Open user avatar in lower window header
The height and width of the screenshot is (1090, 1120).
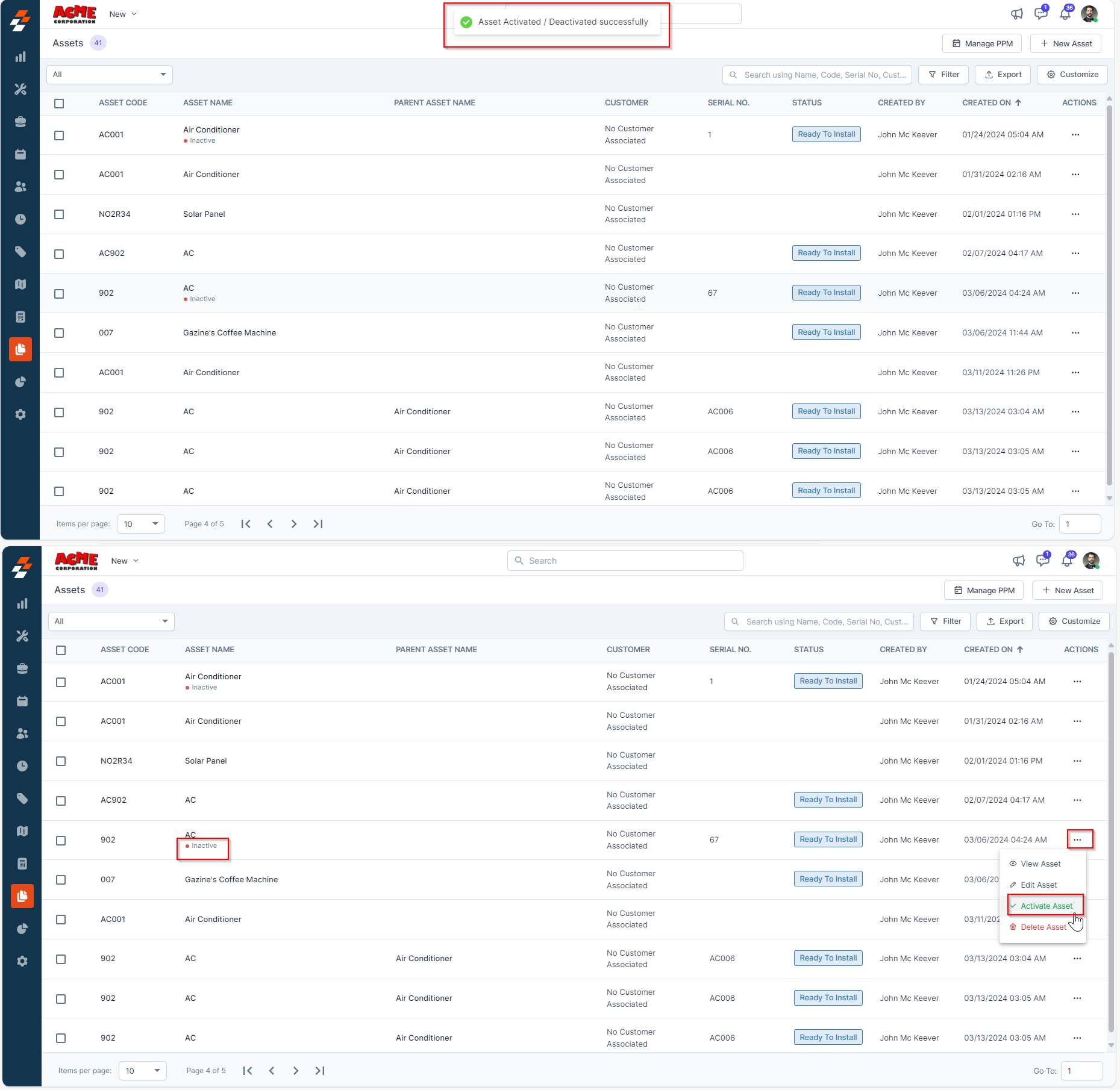(1091, 561)
